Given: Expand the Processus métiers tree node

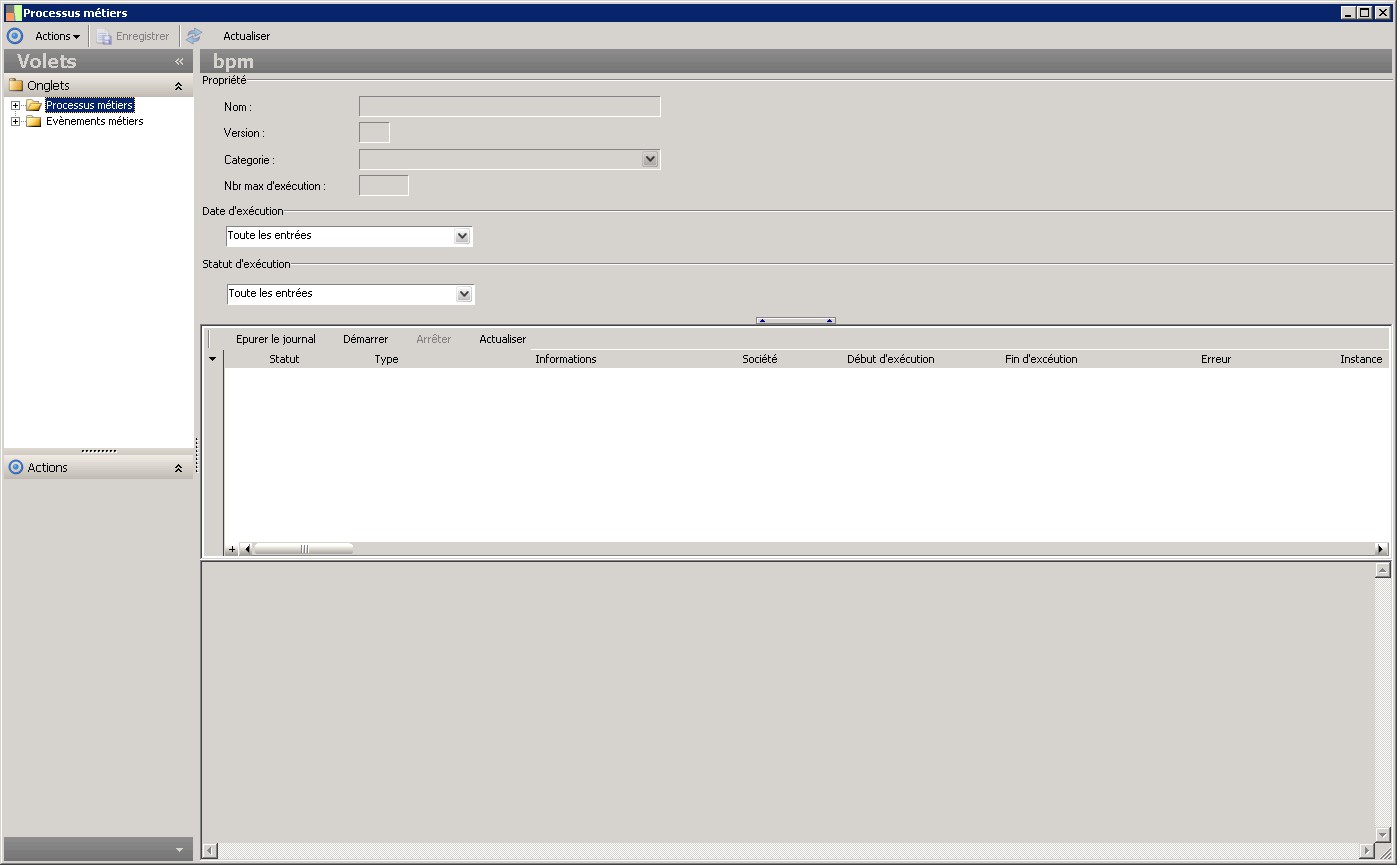Looking at the screenshot, I should point(15,105).
